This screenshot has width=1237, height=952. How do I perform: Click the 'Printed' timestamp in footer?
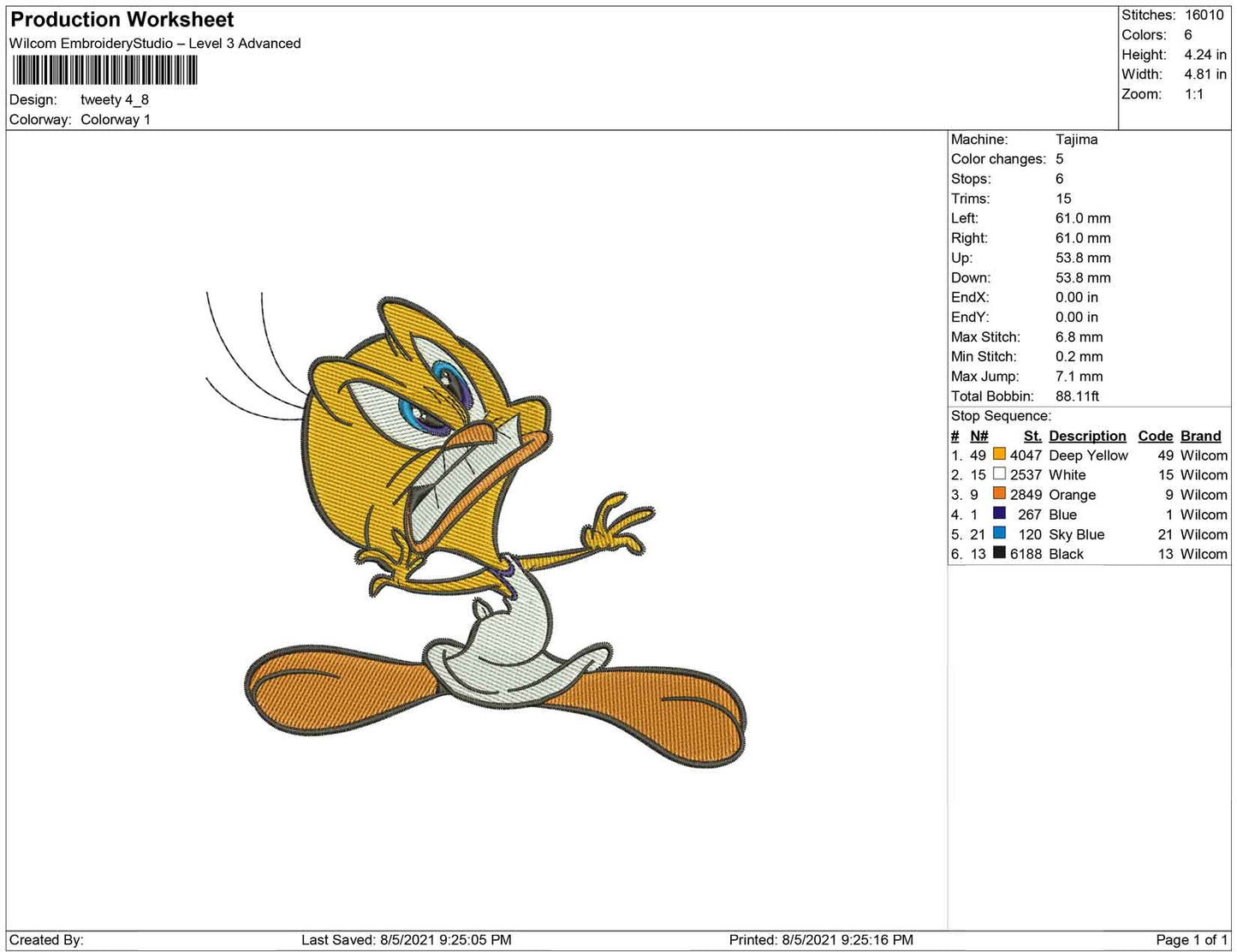tap(821, 940)
